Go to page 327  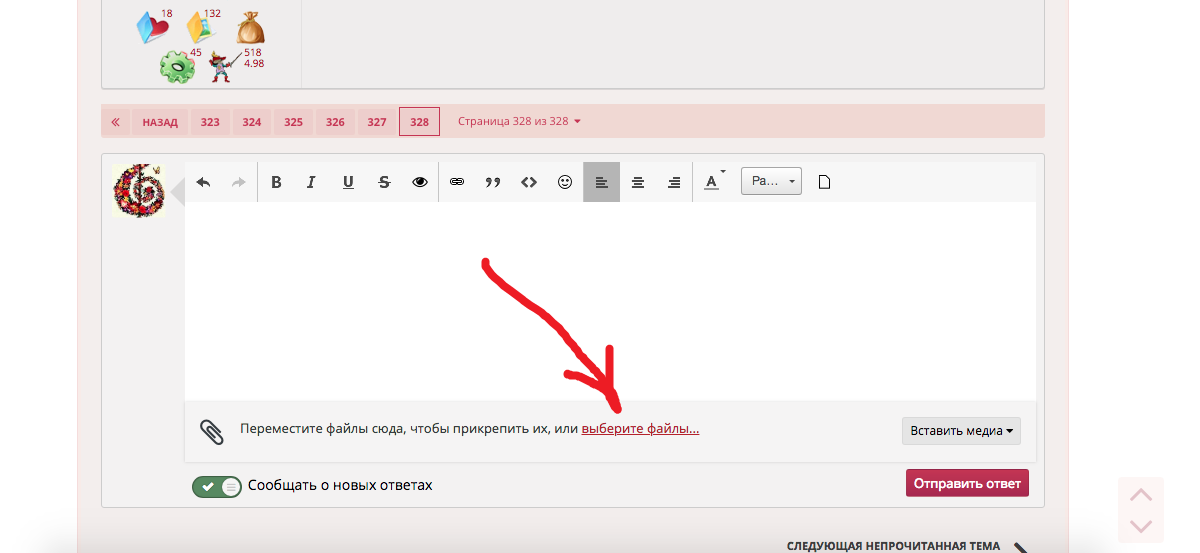click(x=376, y=122)
